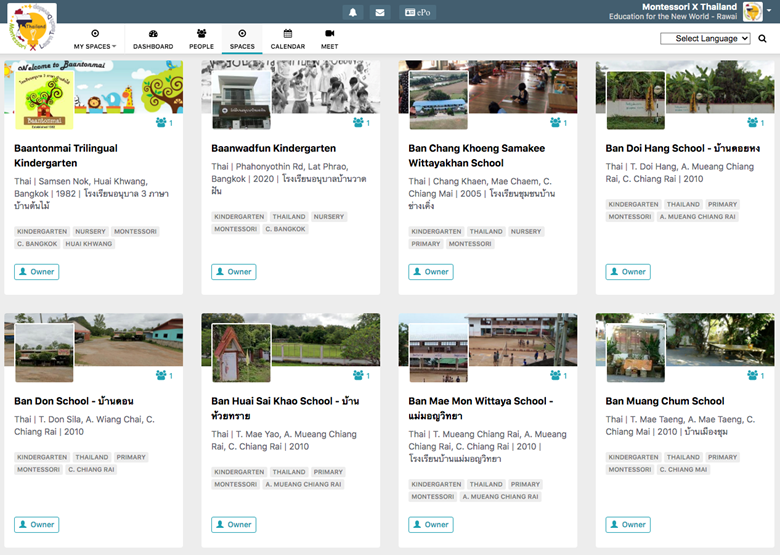Go to the Dashboard tab
The width and height of the screenshot is (780, 555).
coord(153,39)
